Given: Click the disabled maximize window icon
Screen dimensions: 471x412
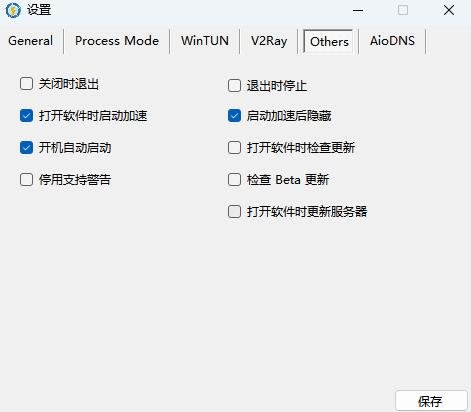Looking at the screenshot, I should coord(403,10).
